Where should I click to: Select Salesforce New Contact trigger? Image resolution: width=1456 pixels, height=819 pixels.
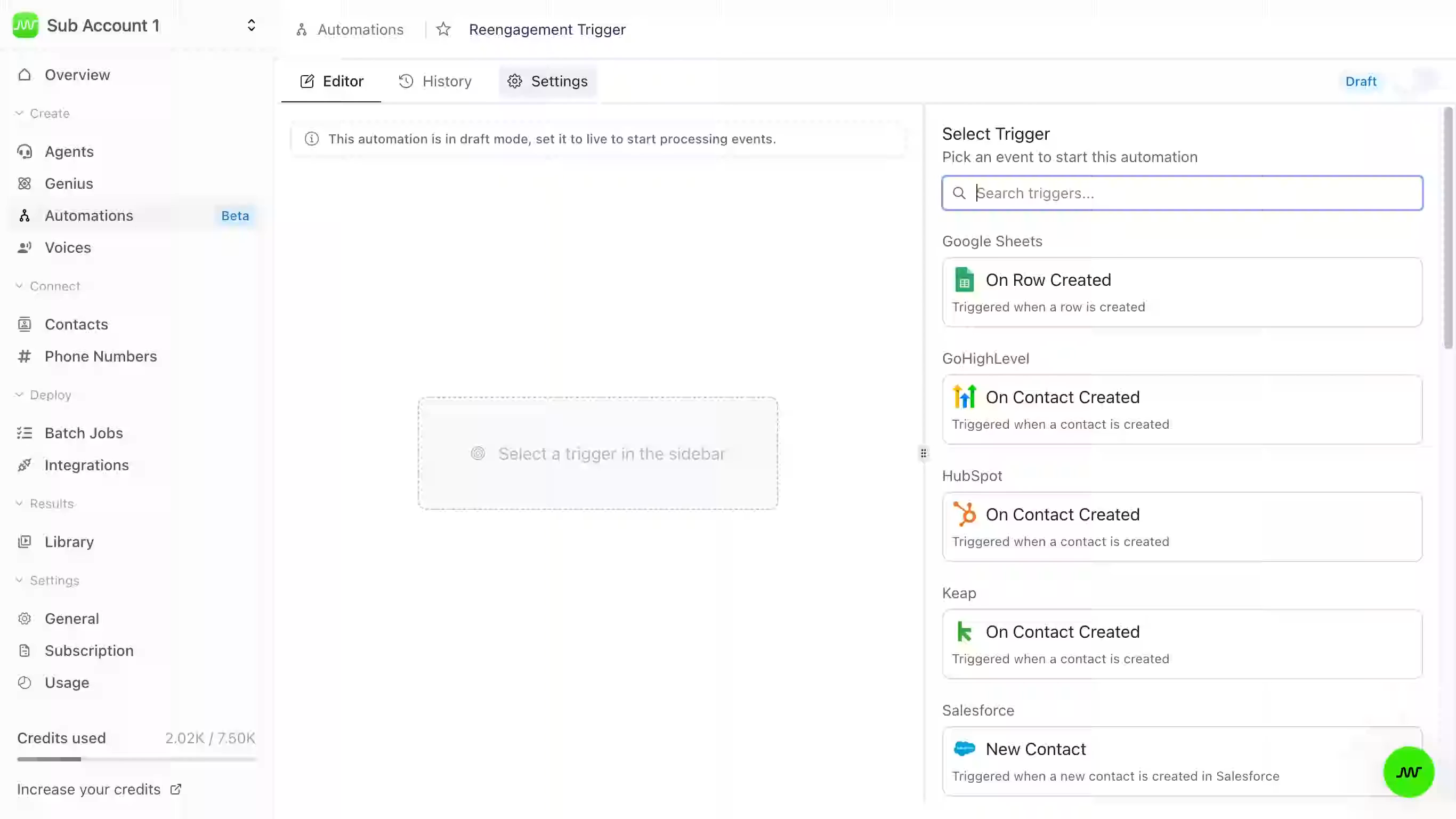point(1182,761)
